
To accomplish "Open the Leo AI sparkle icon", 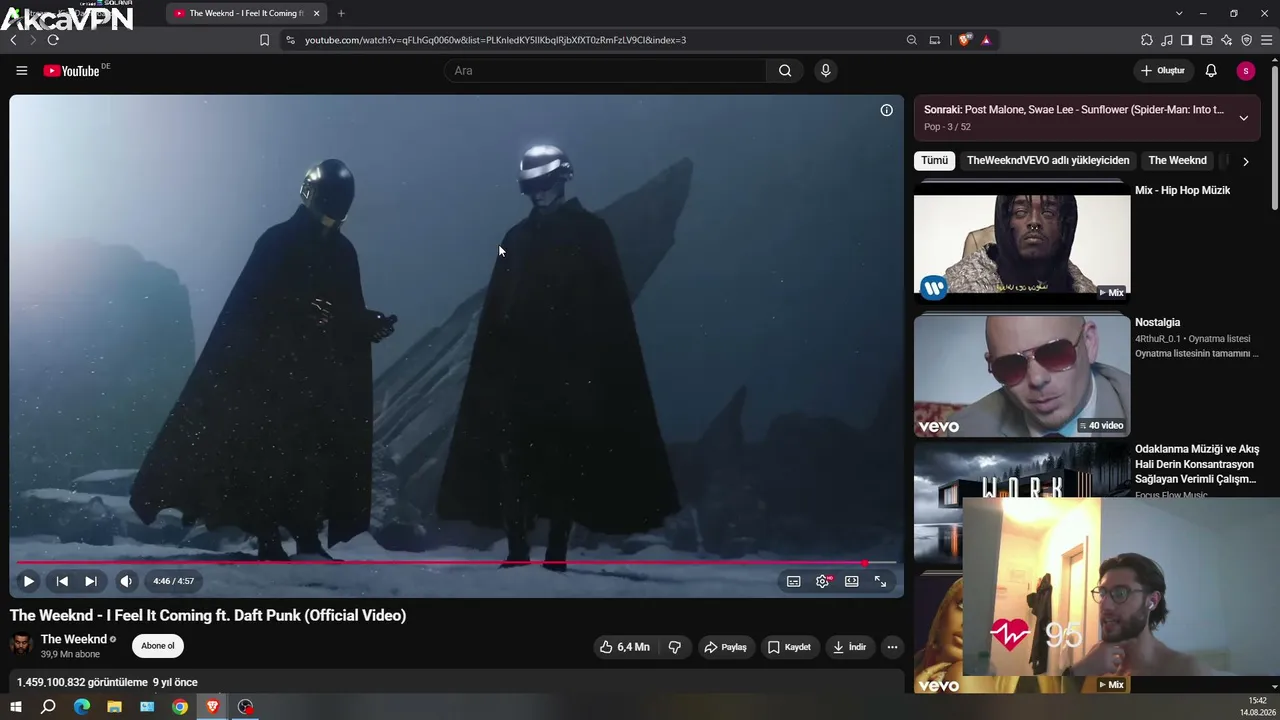I will (1226, 40).
